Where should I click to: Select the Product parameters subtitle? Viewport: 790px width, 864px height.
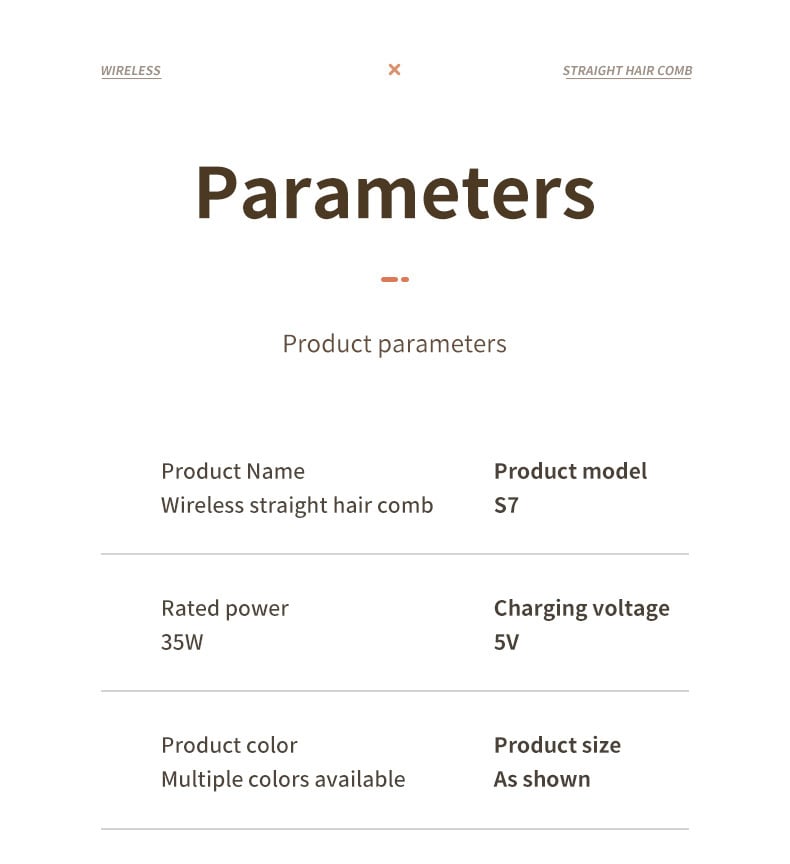point(394,344)
